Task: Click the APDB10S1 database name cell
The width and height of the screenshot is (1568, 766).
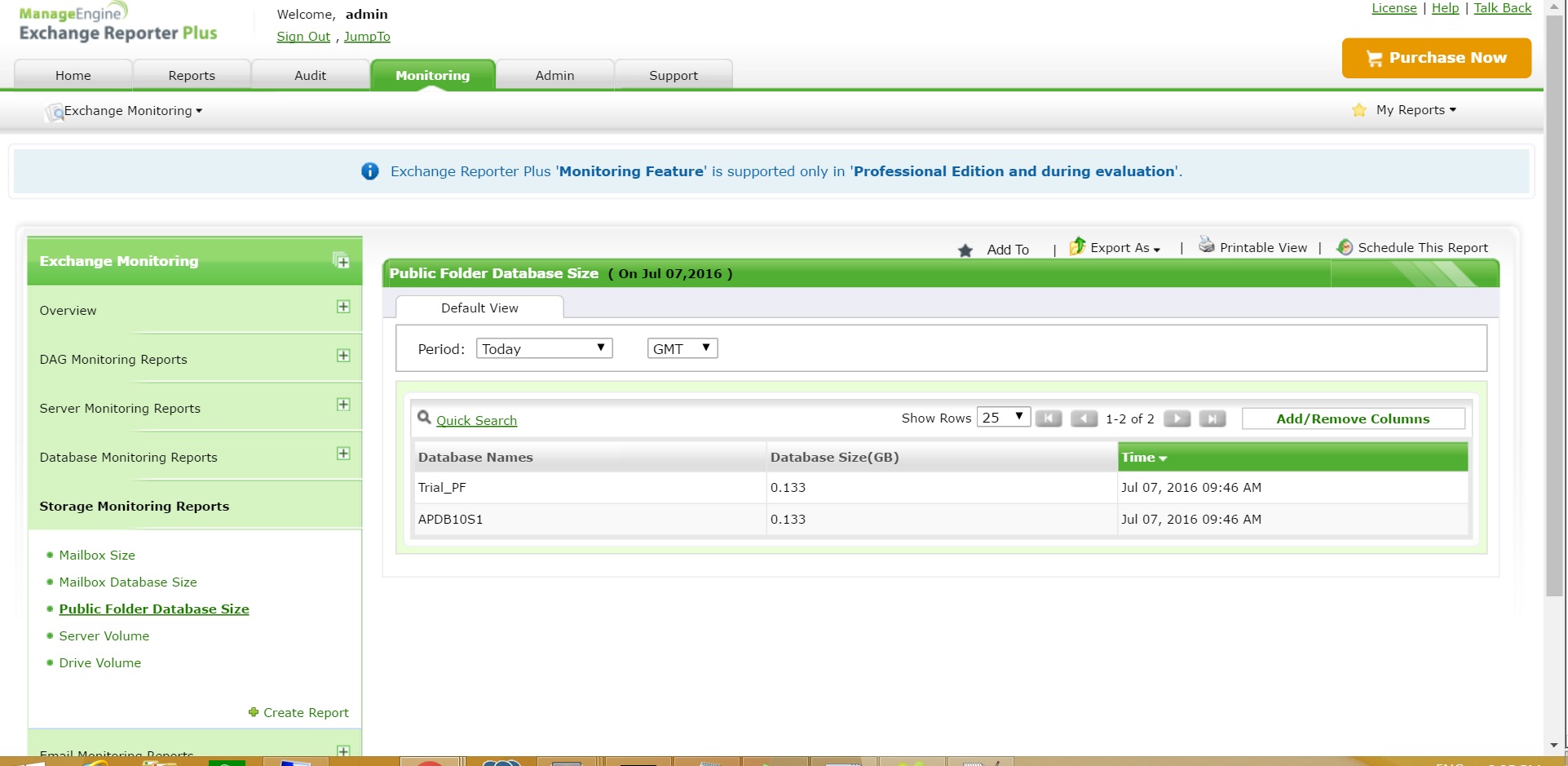Action: click(x=590, y=519)
